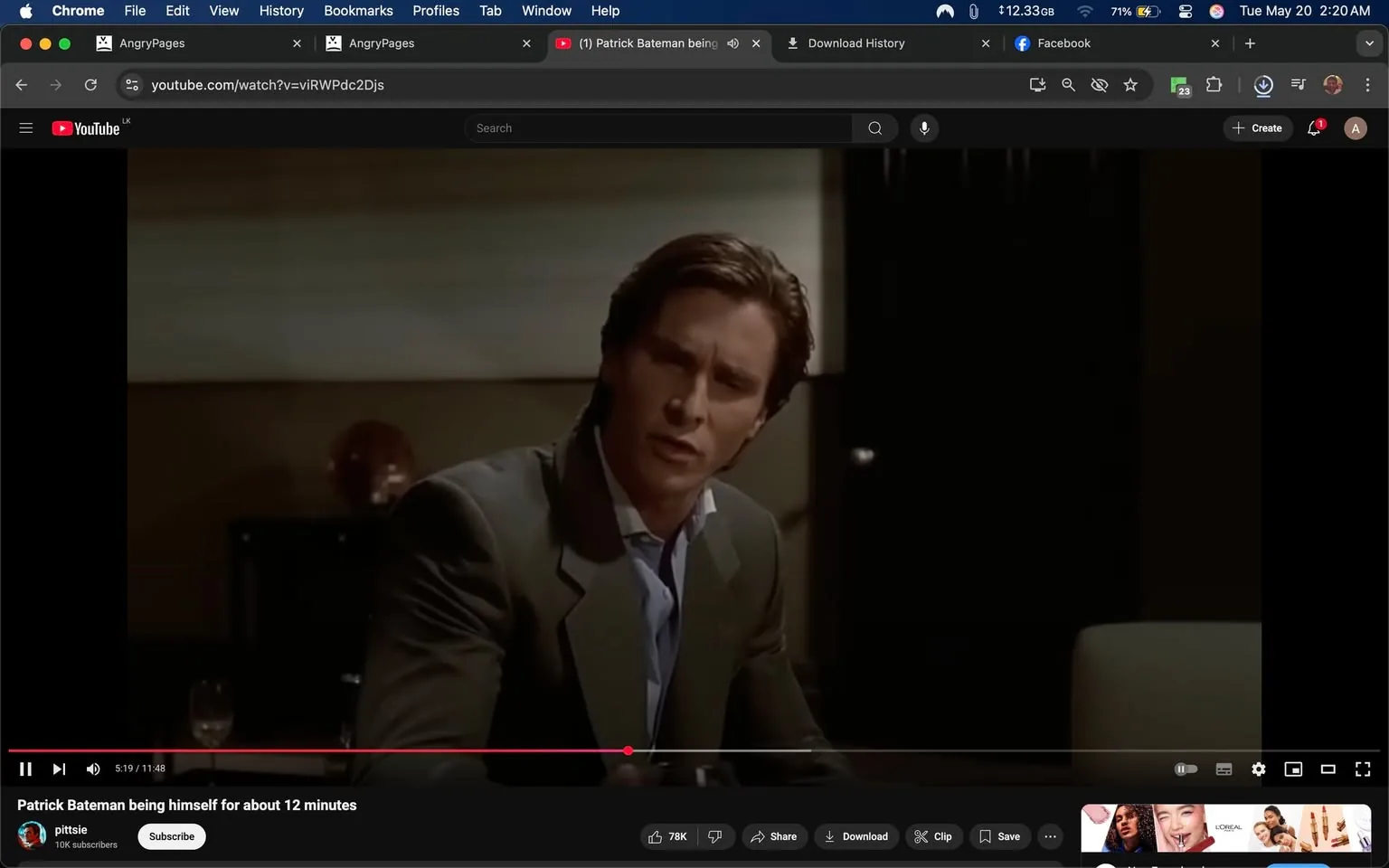Skip to the next video
The width and height of the screenshot is (1389, 868).
[59, 769]
